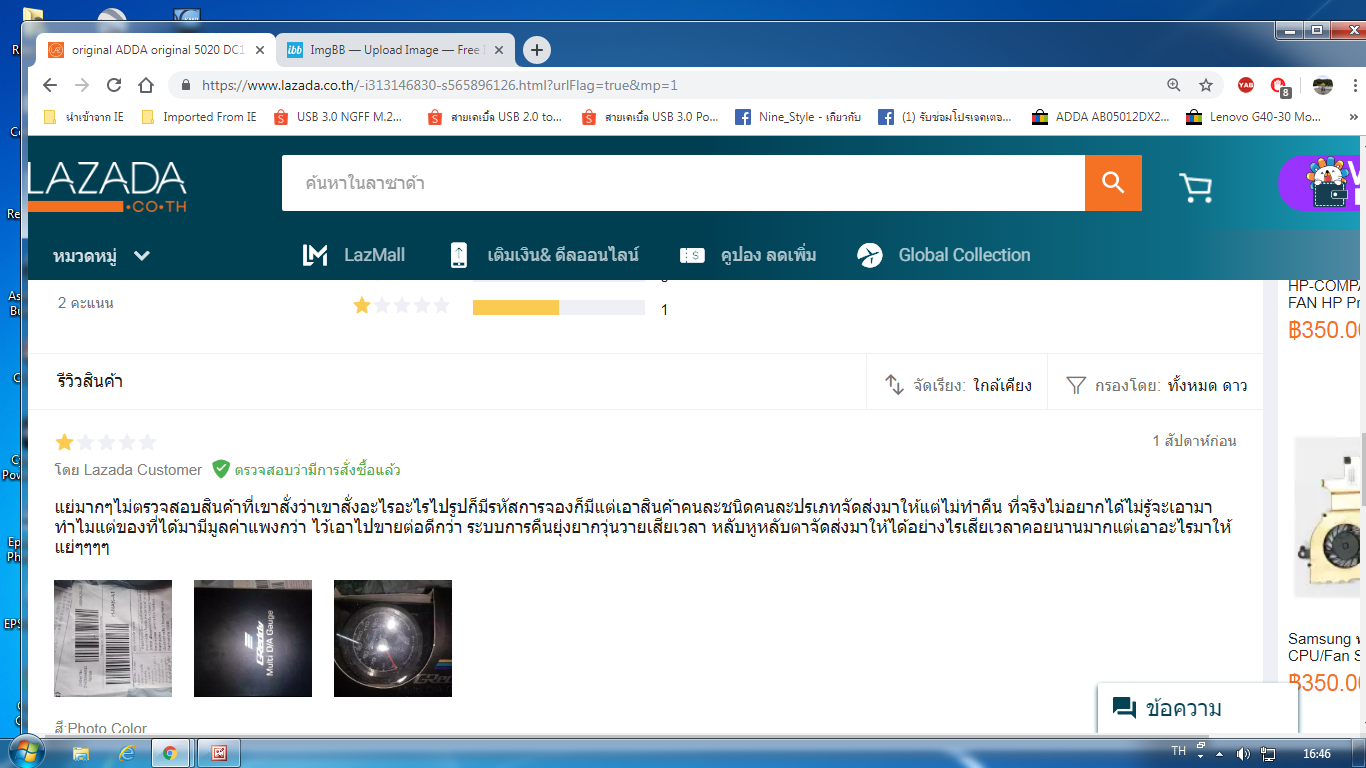The image size is (1366, 768).
Task: Open the ข้อความ chat message button
Action: coord(1197,709)
